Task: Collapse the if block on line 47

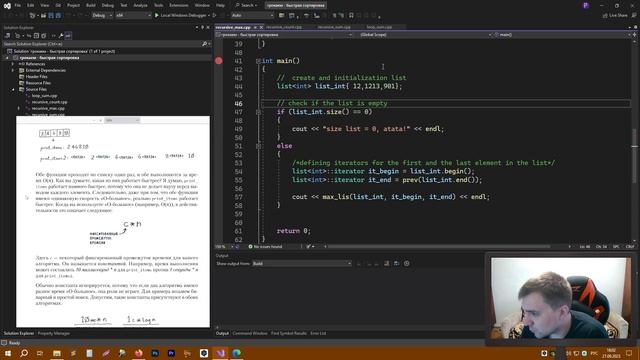Action: (258, 112)
